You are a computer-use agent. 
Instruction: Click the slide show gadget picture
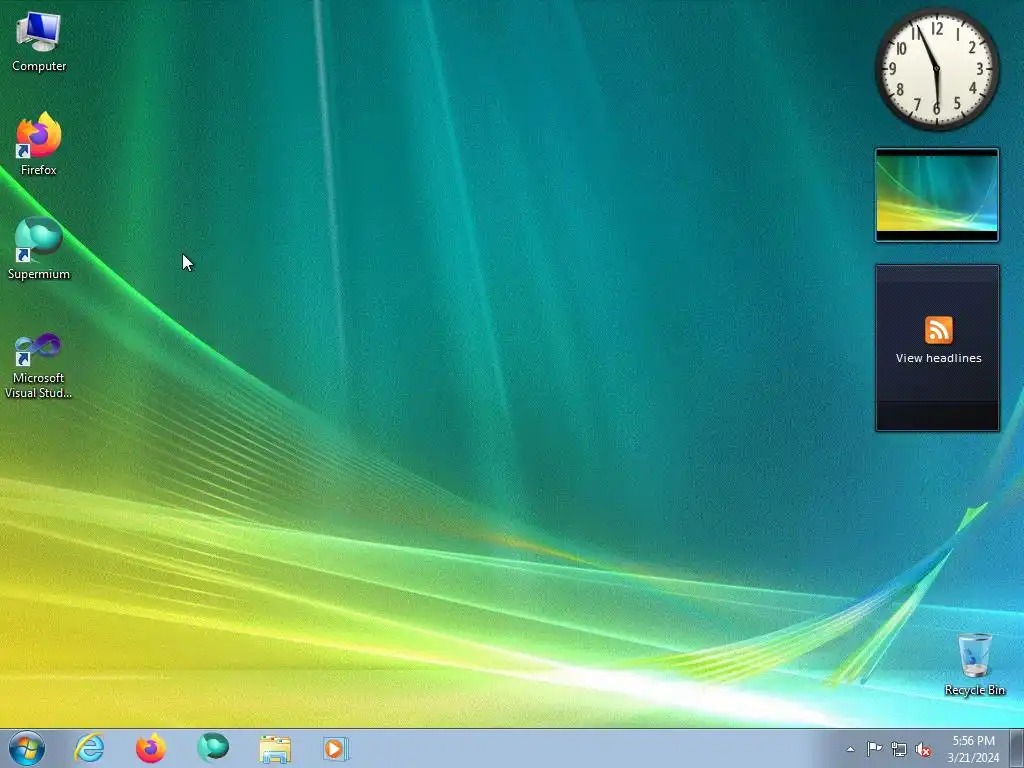(x=937, y=195)
